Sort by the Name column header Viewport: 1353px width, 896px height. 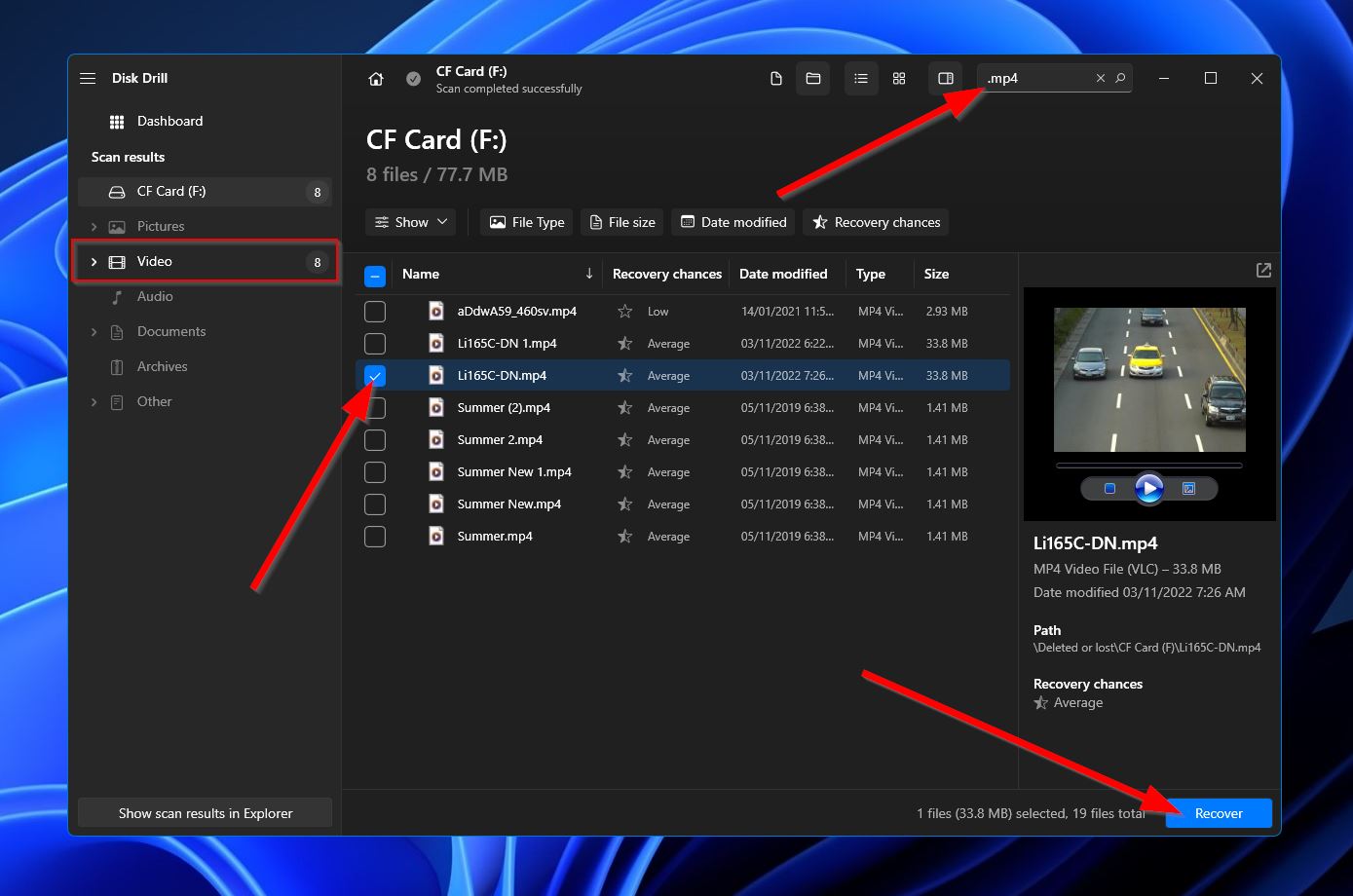point(421,275)
